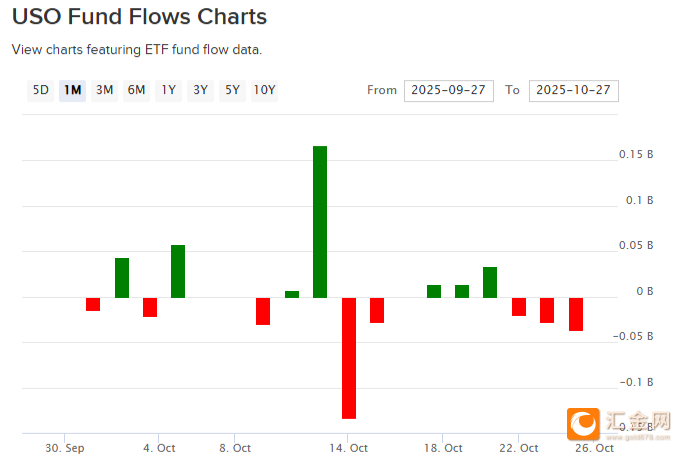Select the 5Y time range

point(232,90)
